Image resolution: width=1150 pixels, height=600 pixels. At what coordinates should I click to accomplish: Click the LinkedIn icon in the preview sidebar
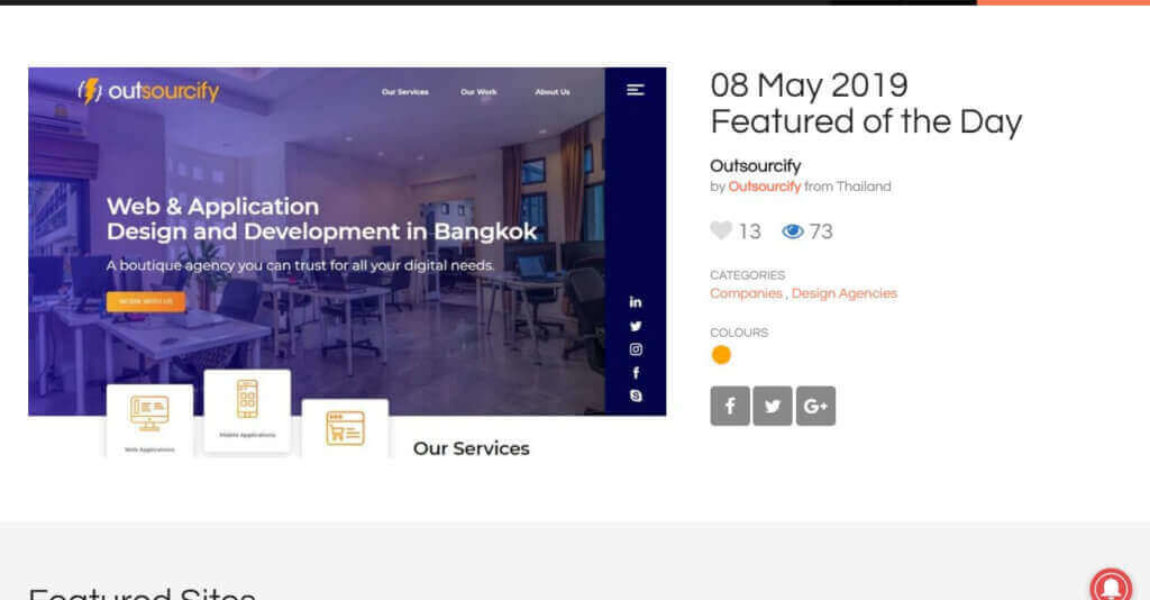point(635,302)
